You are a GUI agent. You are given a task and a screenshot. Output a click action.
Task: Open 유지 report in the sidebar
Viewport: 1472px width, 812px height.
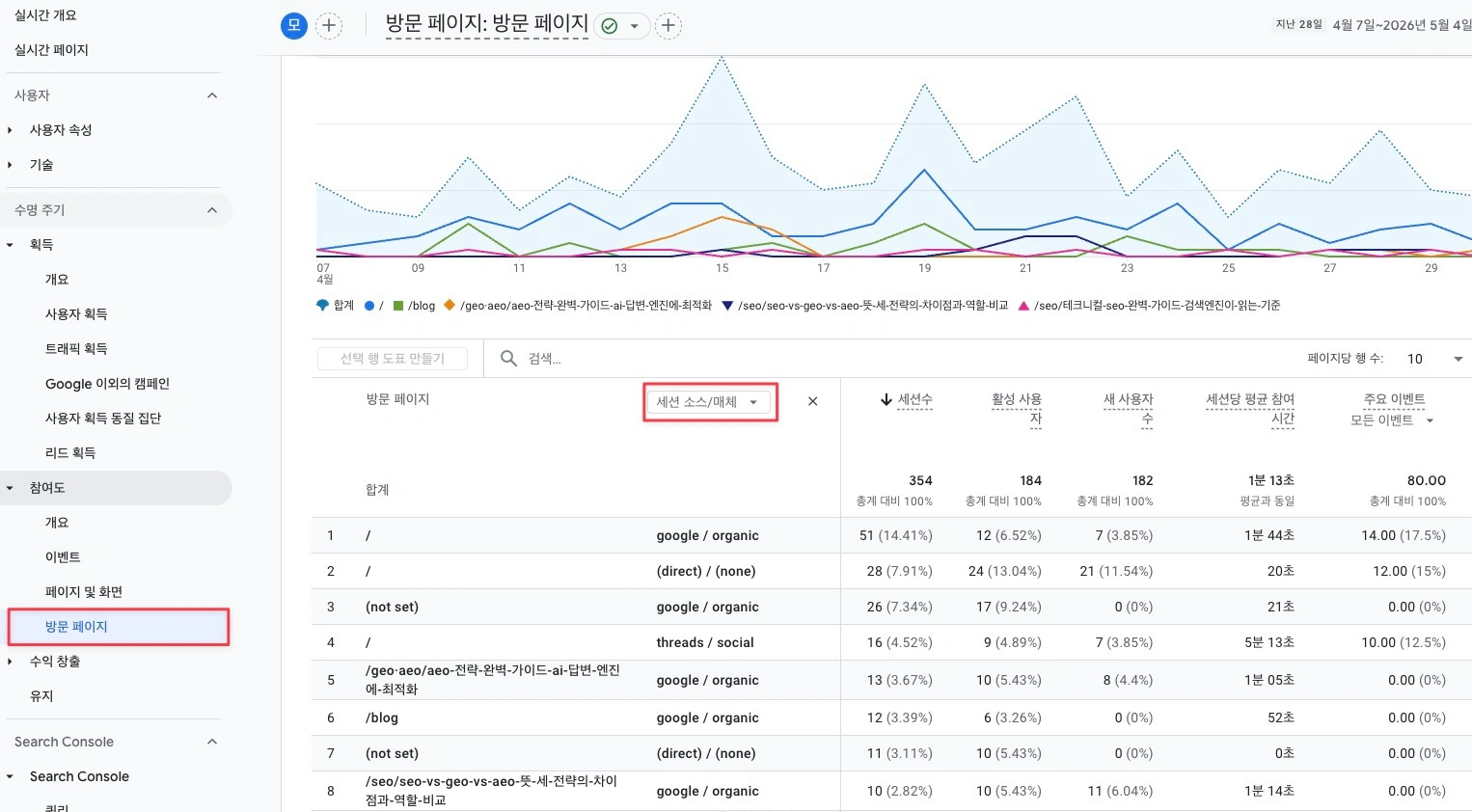coord(41,696)
